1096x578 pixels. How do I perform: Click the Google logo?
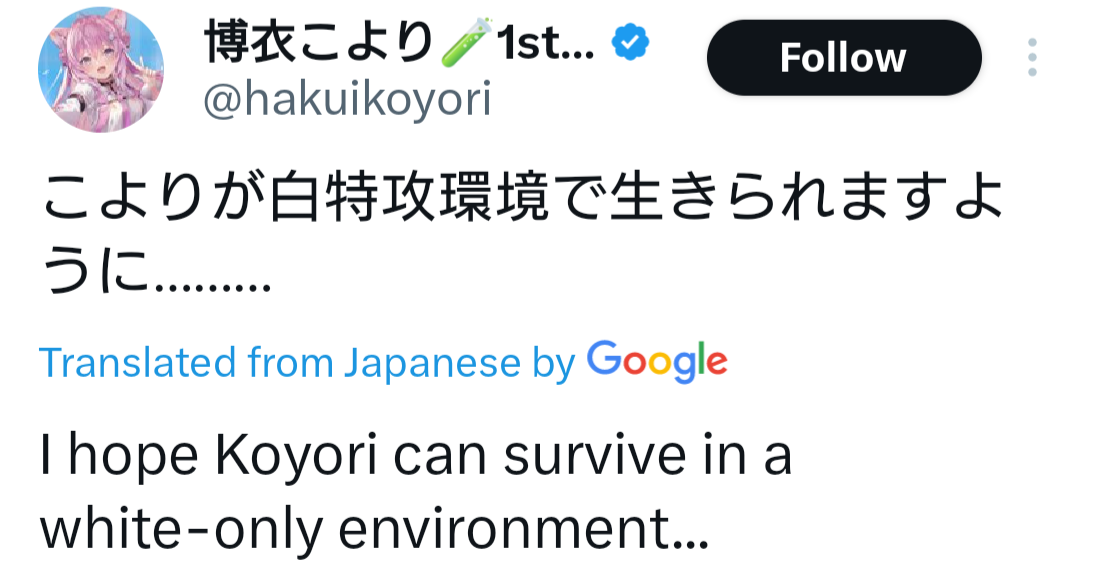click(656, 362)
